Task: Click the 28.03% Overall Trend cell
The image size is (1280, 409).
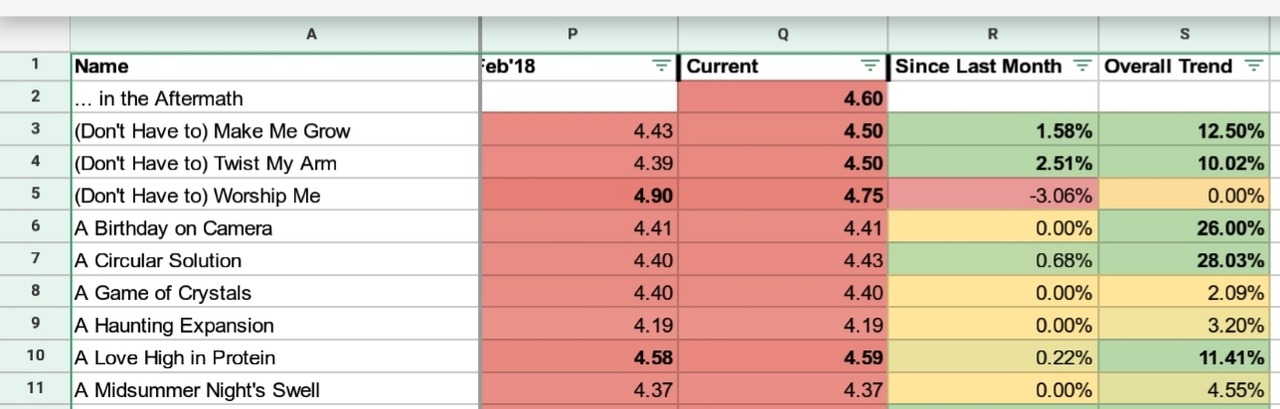Action: [1185, 260]
